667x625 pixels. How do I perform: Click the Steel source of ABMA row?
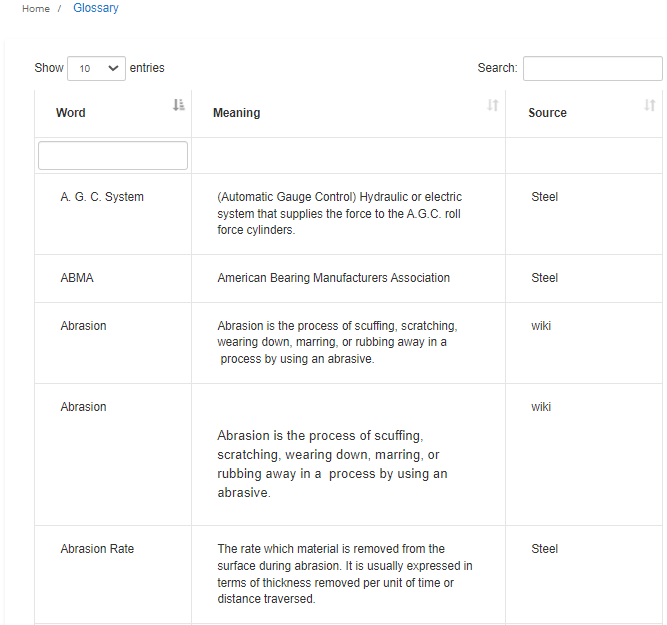point(544,278)
